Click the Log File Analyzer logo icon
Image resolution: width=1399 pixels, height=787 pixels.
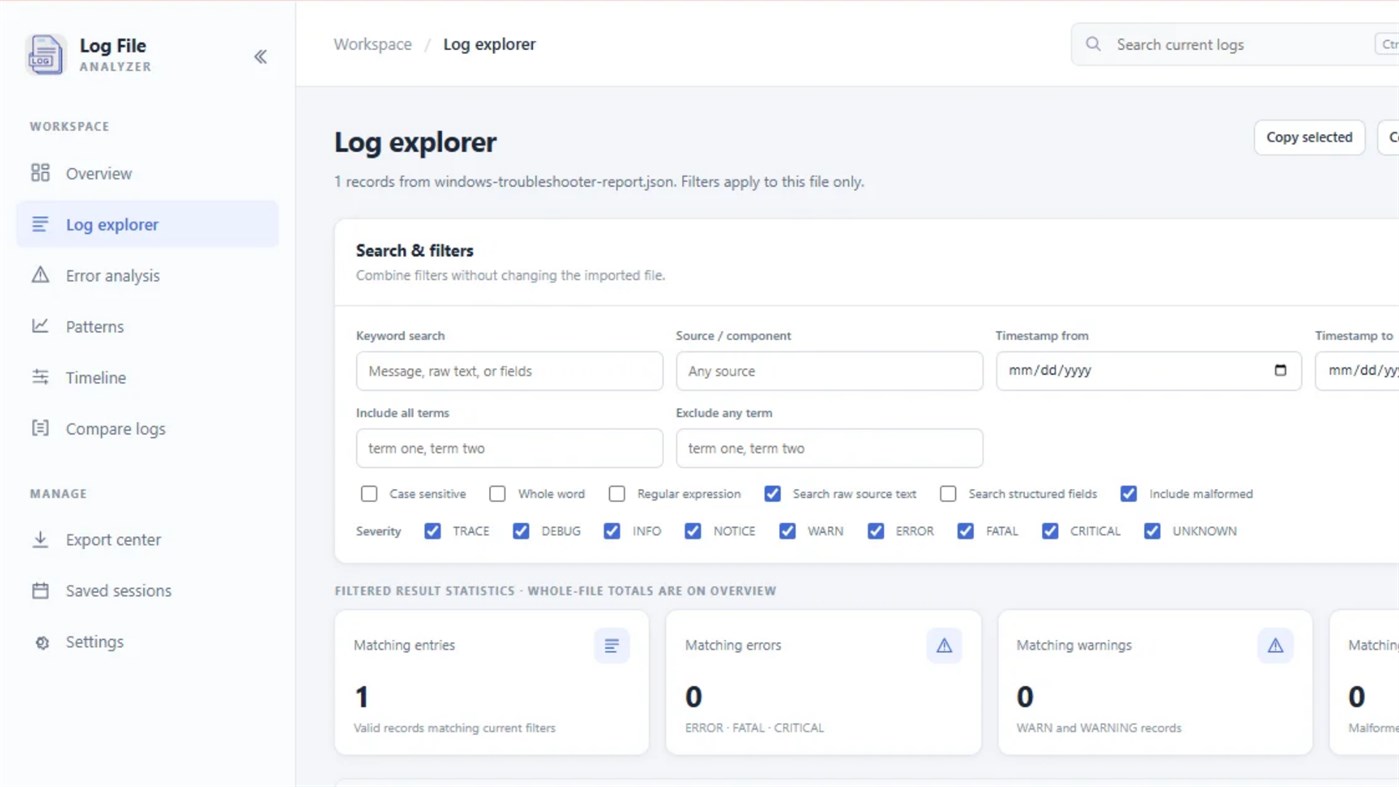point(45,55)
